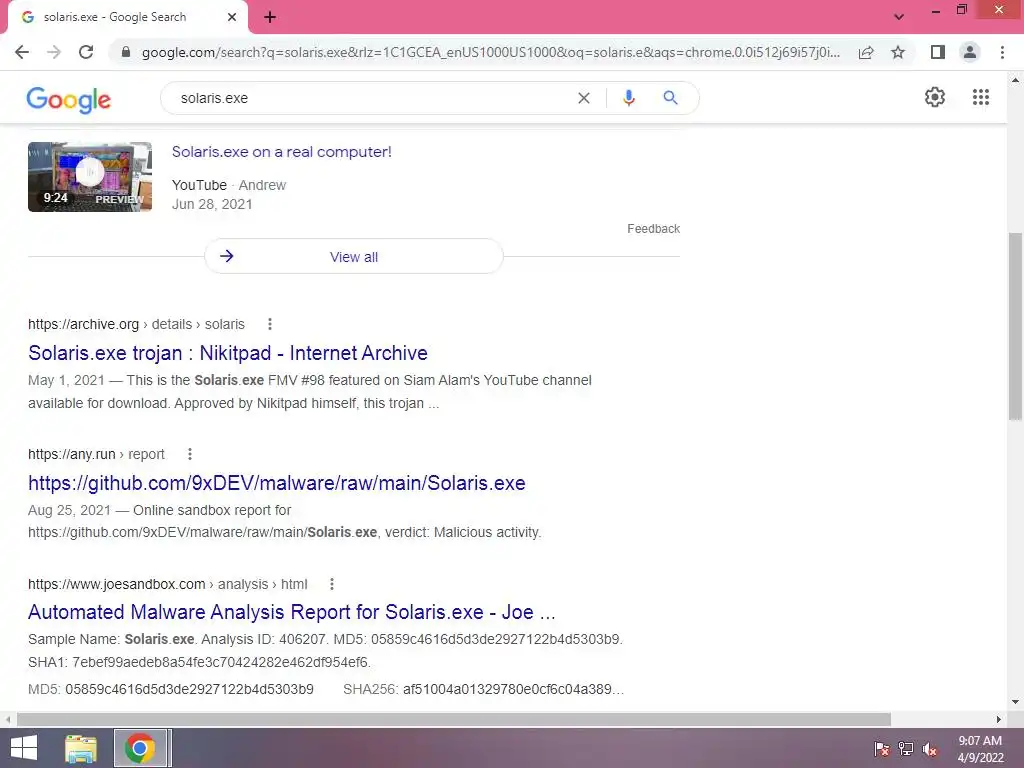Viewport: 1024px width, 768px height.
Task: Open the Chrome side panel
Action: click(938, 52)
